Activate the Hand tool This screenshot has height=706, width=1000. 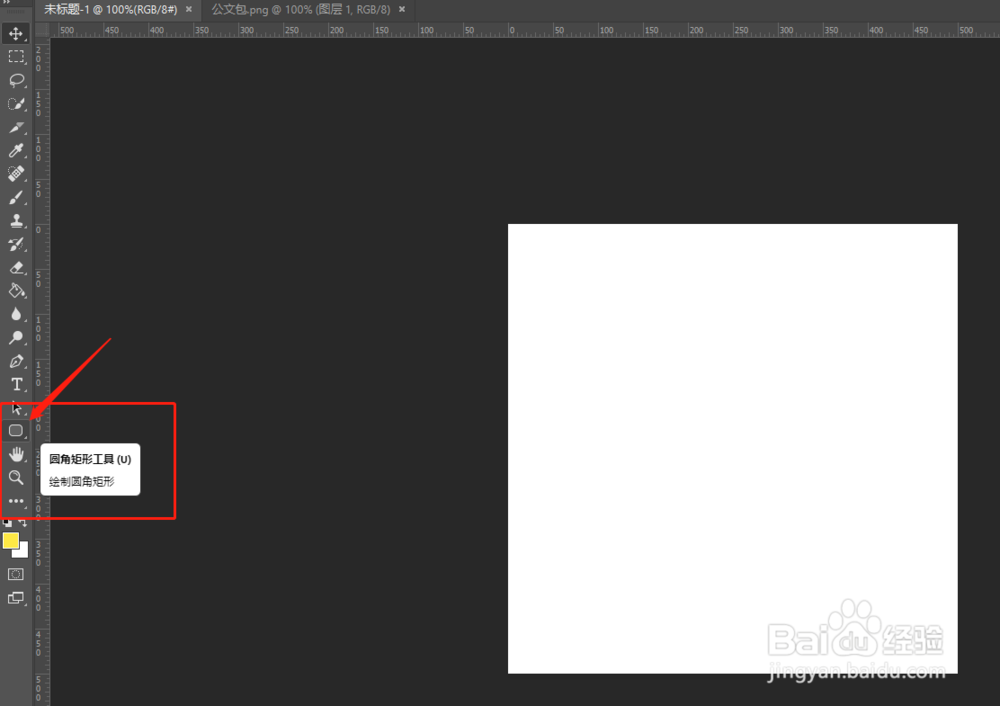(16, 454)
